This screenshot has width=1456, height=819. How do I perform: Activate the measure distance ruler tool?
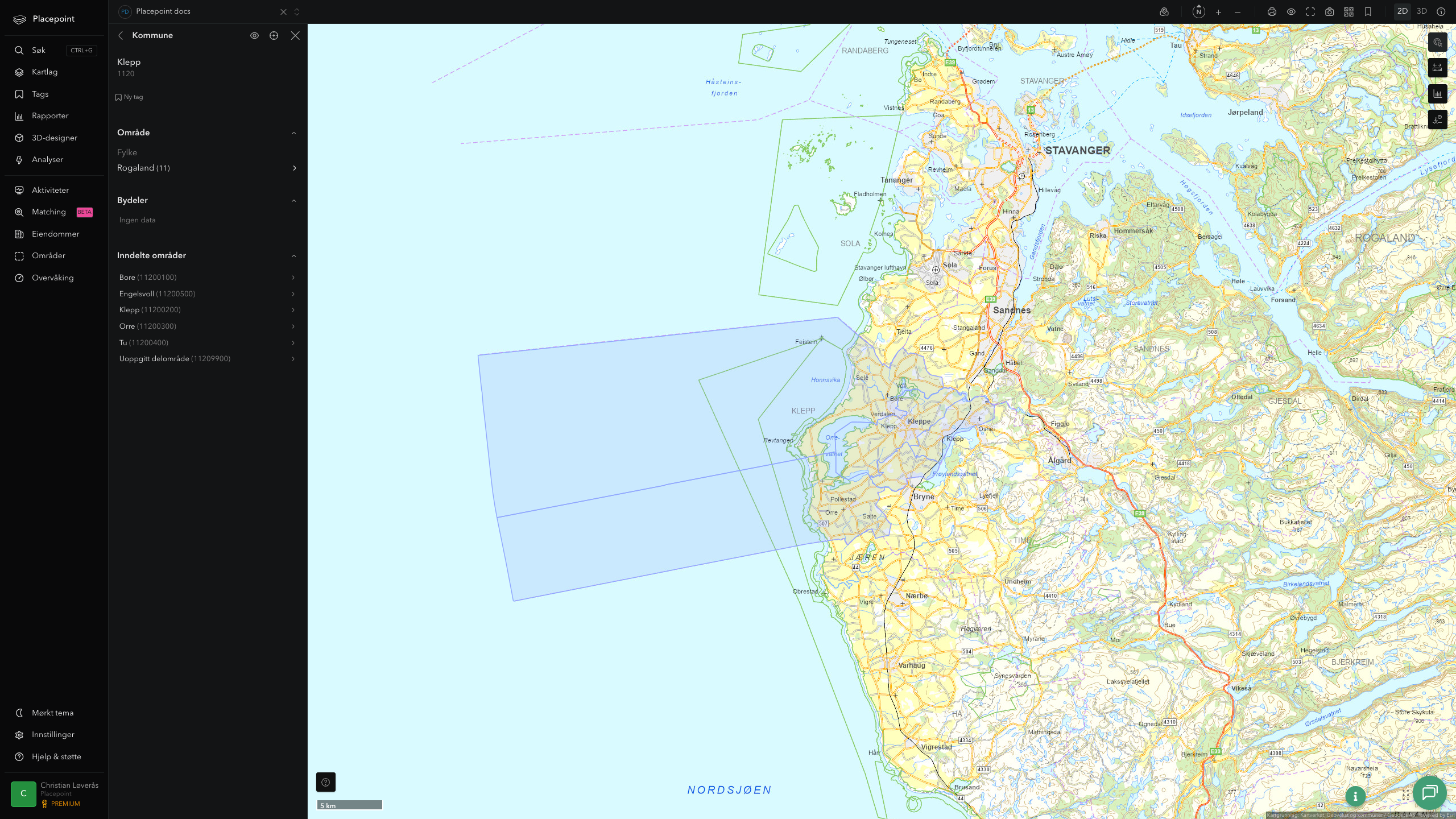point(1437,68)
